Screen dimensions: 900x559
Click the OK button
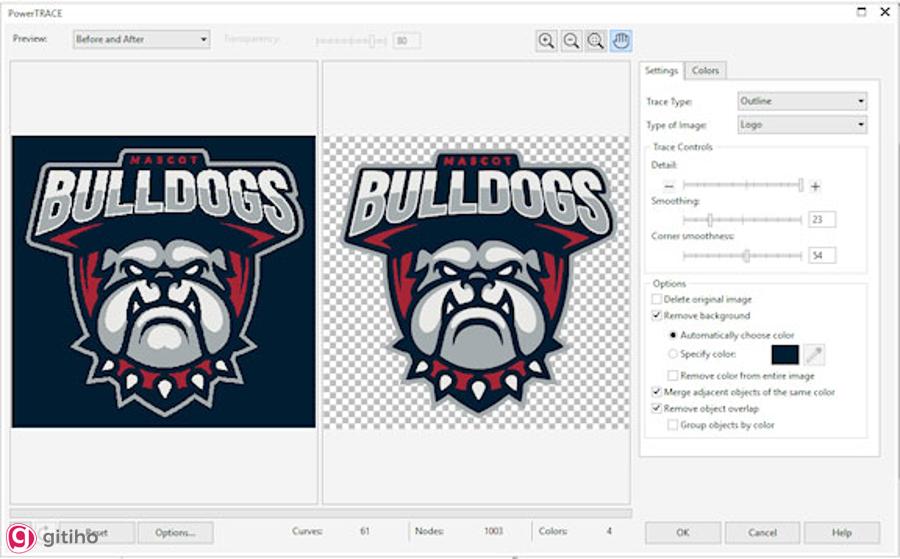coord(682,533)
